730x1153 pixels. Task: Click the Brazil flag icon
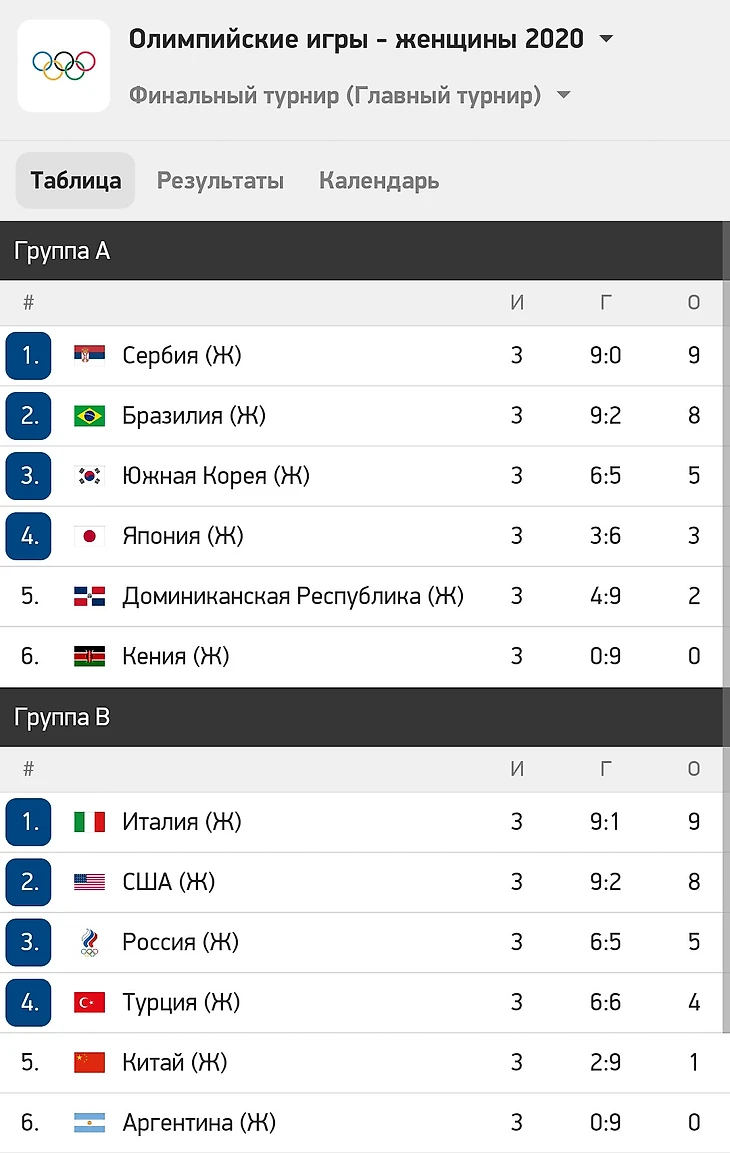coord(89,416)
